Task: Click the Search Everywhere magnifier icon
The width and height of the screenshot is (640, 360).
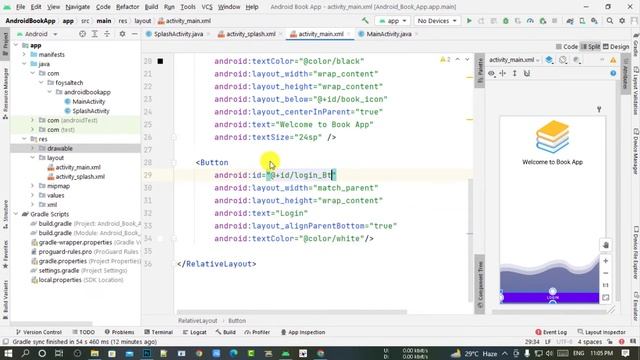Action: click(x=609, y=20)
